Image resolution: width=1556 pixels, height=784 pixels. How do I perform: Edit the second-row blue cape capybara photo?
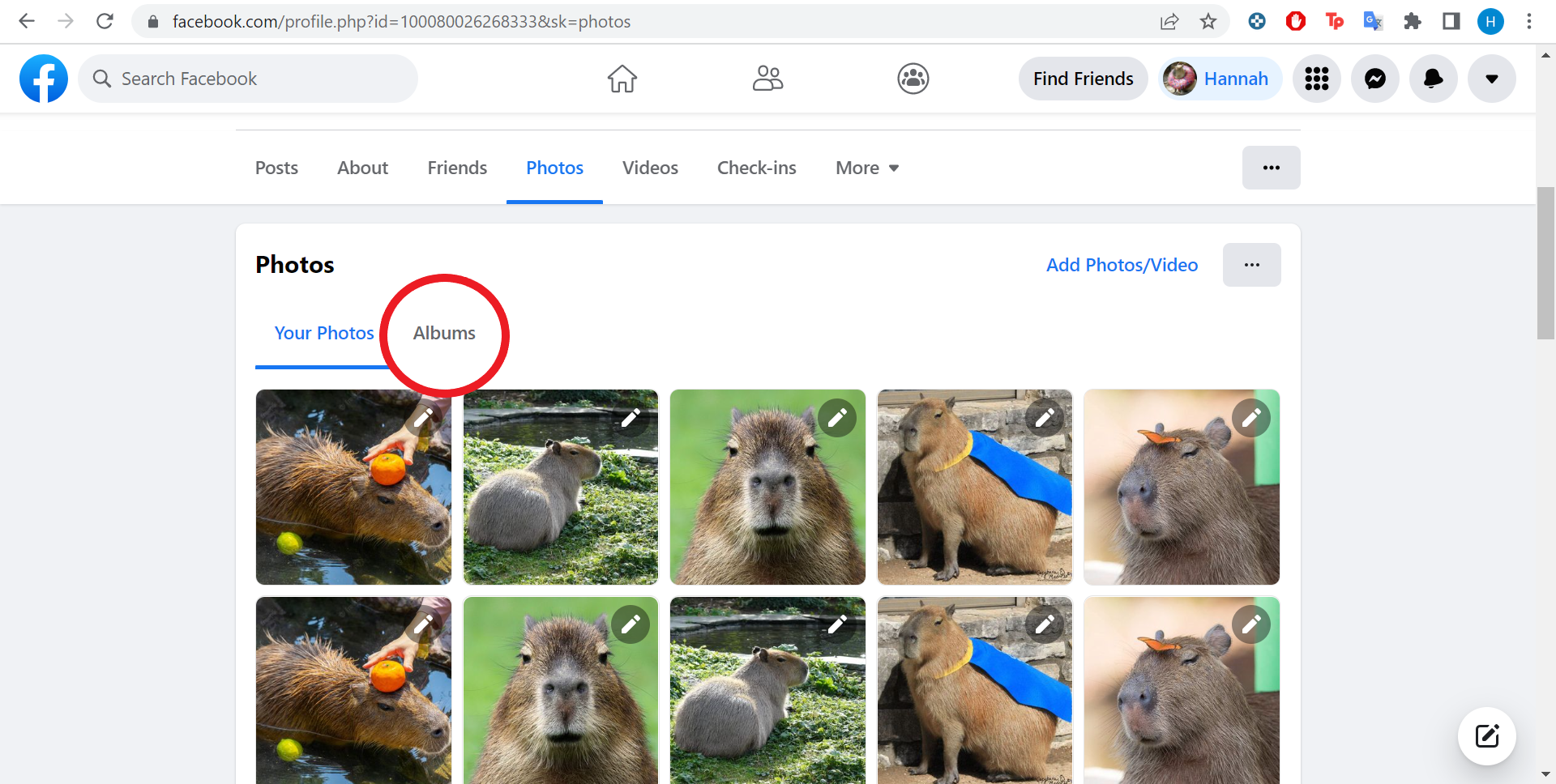(1045, 624)
